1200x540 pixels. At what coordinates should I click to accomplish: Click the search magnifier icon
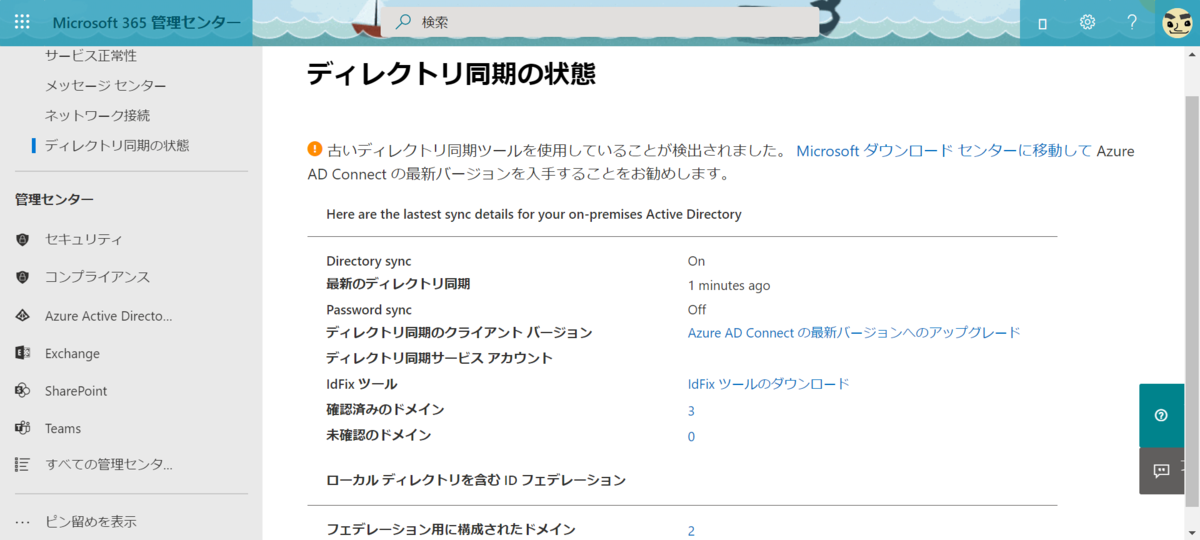coord(403,21)
